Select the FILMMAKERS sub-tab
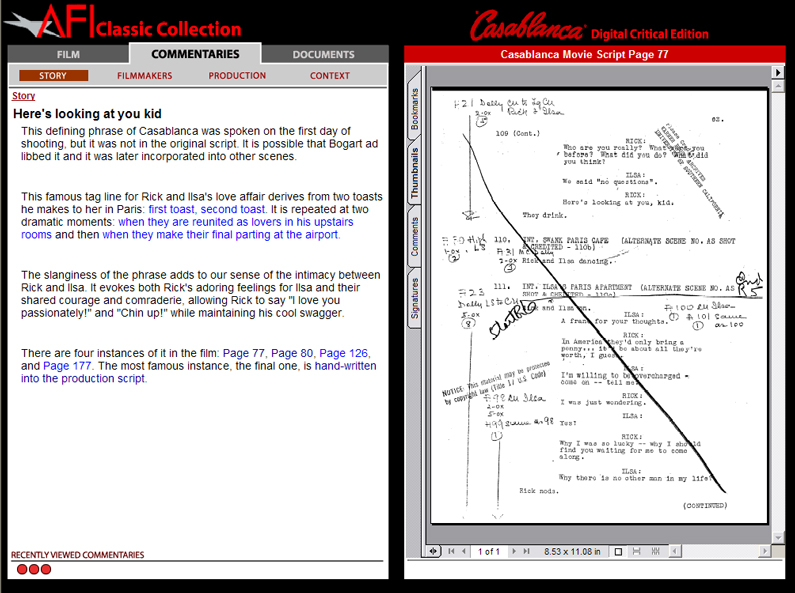Viewport: 795px width, 593px height. click(x=144, y=75)
